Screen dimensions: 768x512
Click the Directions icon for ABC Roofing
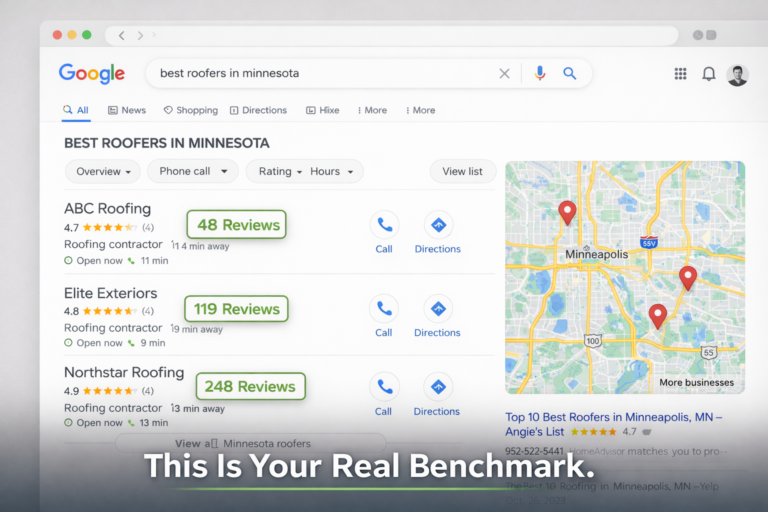pos(438,225)
